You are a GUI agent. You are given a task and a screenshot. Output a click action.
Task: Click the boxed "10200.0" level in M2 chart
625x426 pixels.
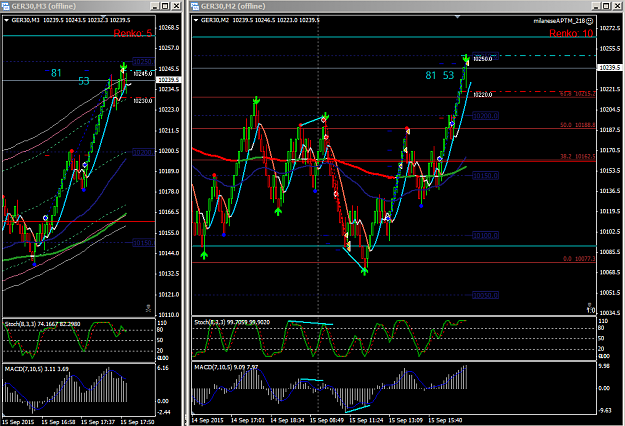coord(485,116)
